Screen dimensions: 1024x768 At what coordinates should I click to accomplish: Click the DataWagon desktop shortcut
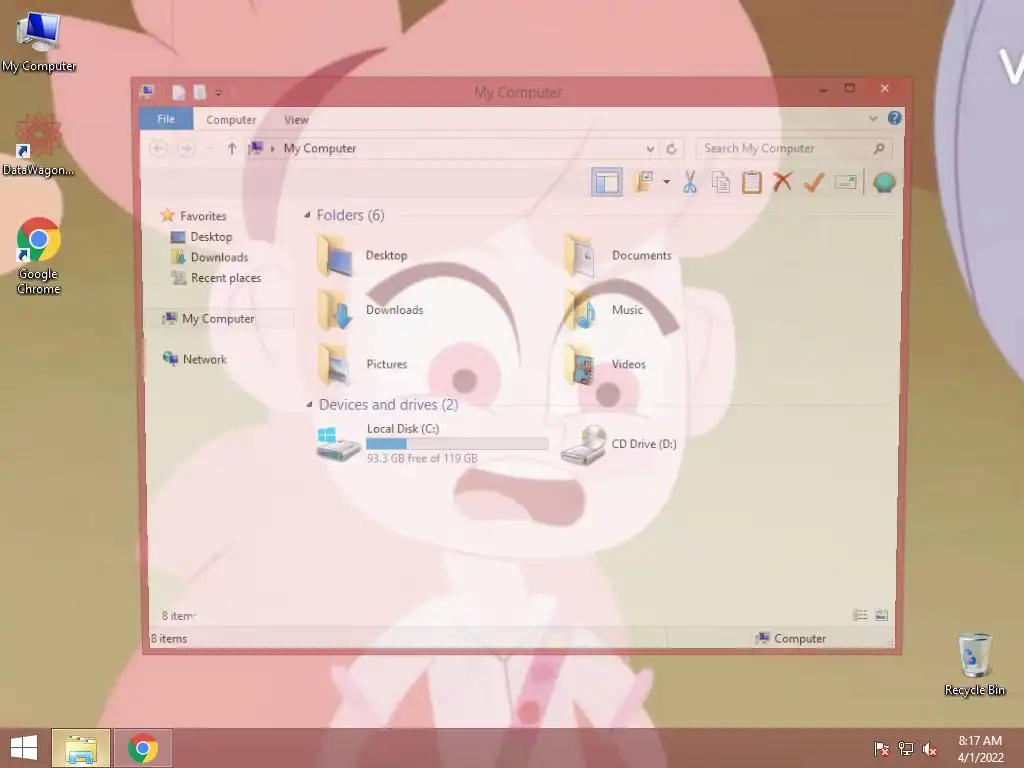(x=39, y=145)
